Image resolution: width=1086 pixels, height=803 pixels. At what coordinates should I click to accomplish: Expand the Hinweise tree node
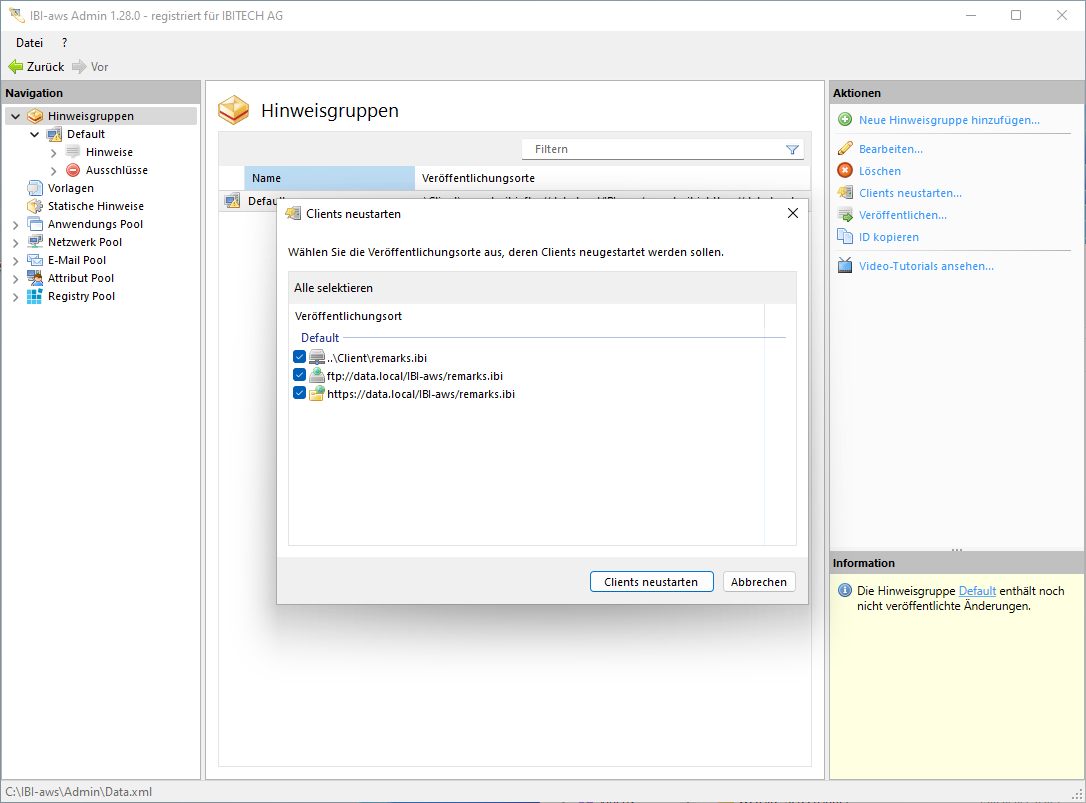point(53,152)
